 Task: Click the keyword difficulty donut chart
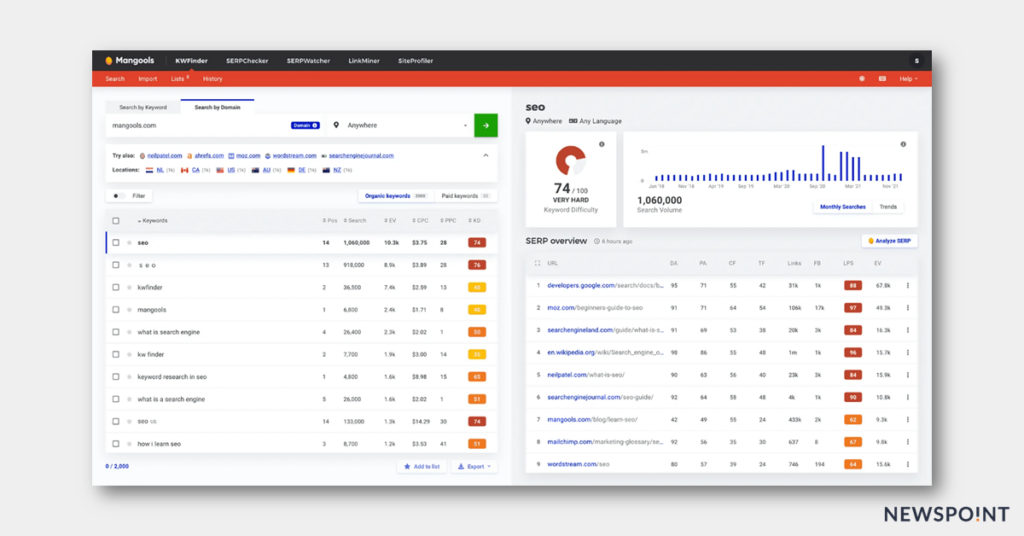[x=570, y=161]
